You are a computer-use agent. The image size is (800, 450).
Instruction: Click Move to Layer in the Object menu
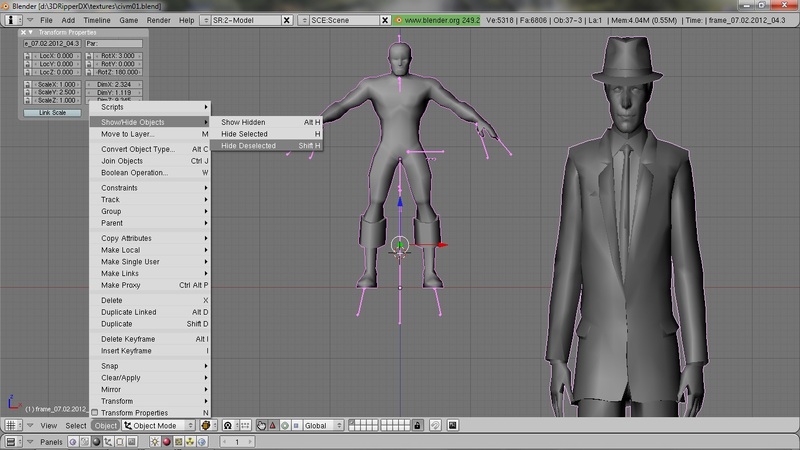pyautogui.click(x=151, y=134)
